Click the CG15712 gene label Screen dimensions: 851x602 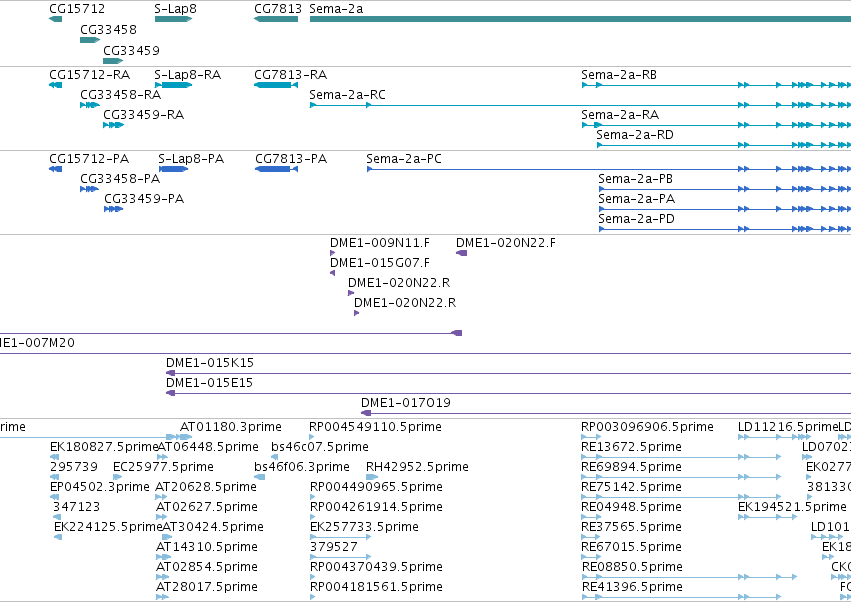tap(77, 9)
